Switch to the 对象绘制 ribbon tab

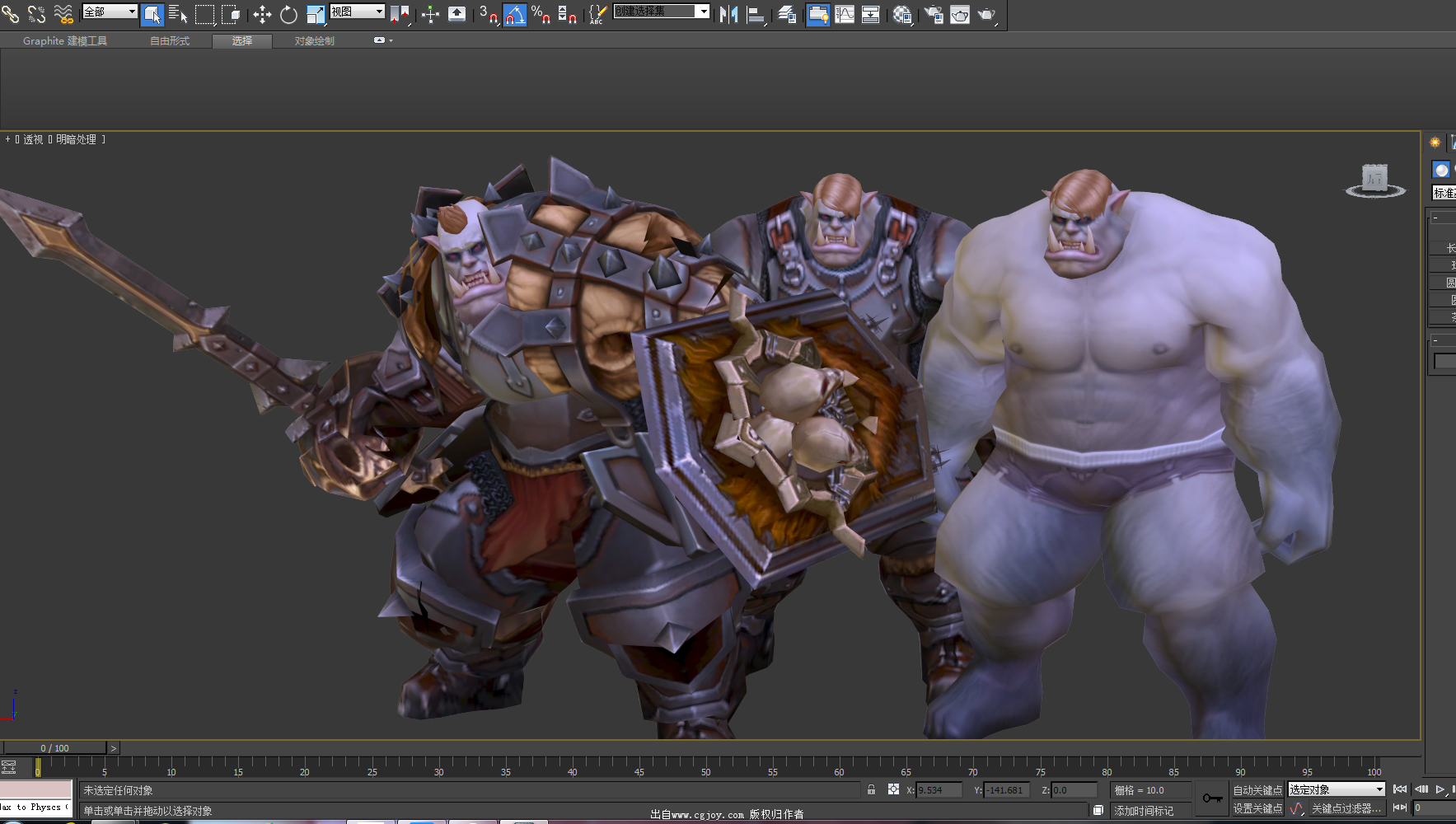(315, 41)
